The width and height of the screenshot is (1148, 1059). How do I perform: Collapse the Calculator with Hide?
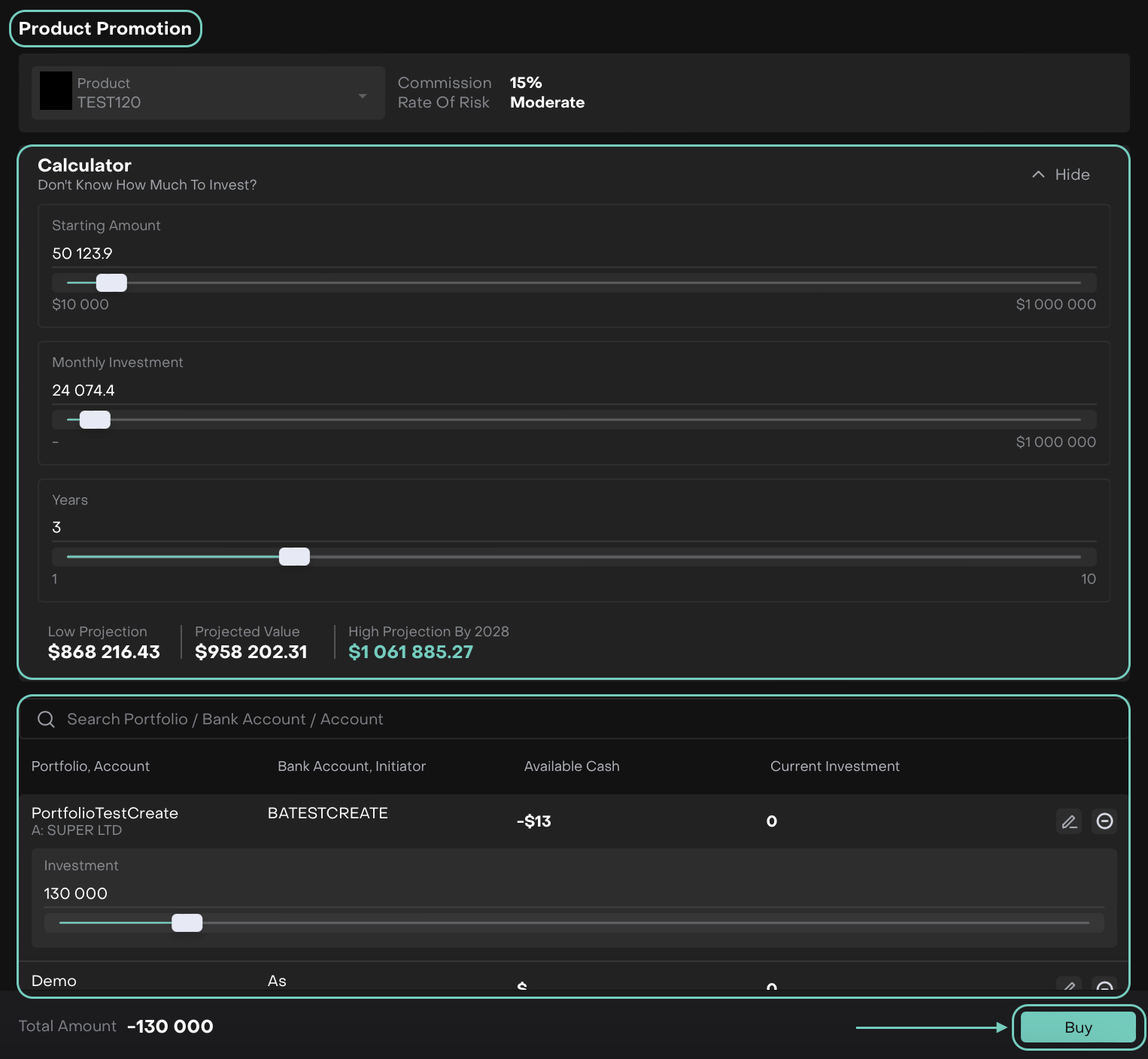[1071, 174]
